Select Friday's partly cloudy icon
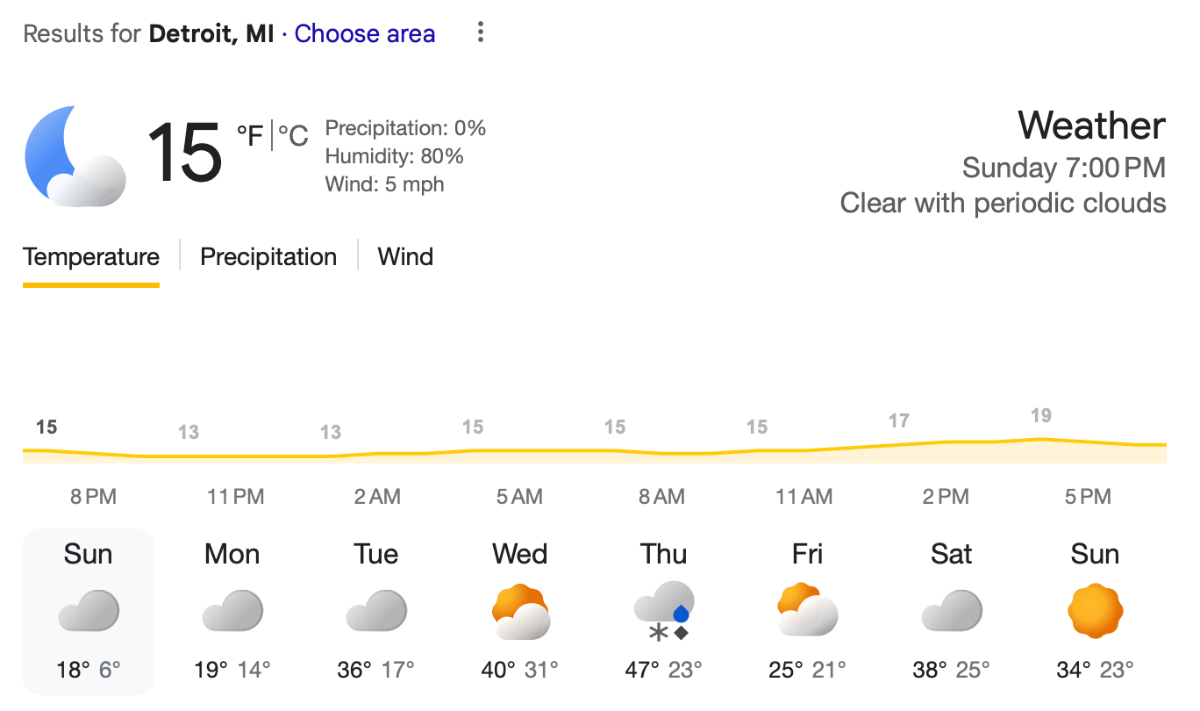 (x=807, y=610)
